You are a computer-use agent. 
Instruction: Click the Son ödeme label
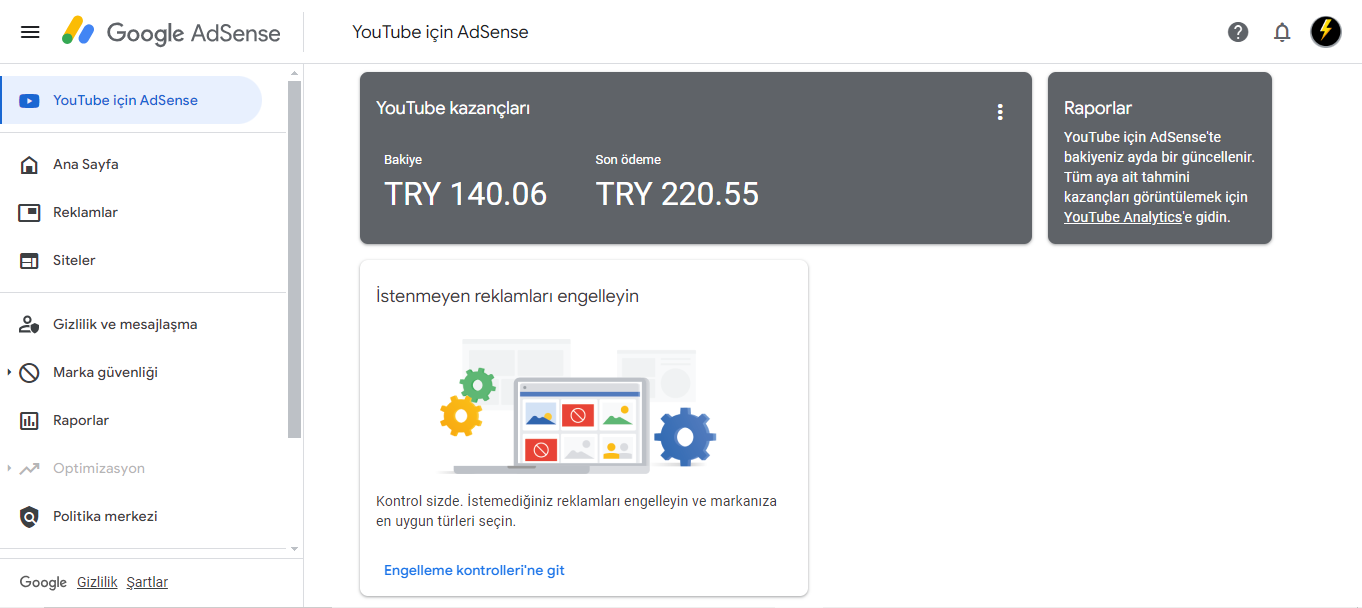tap(628, 159)
